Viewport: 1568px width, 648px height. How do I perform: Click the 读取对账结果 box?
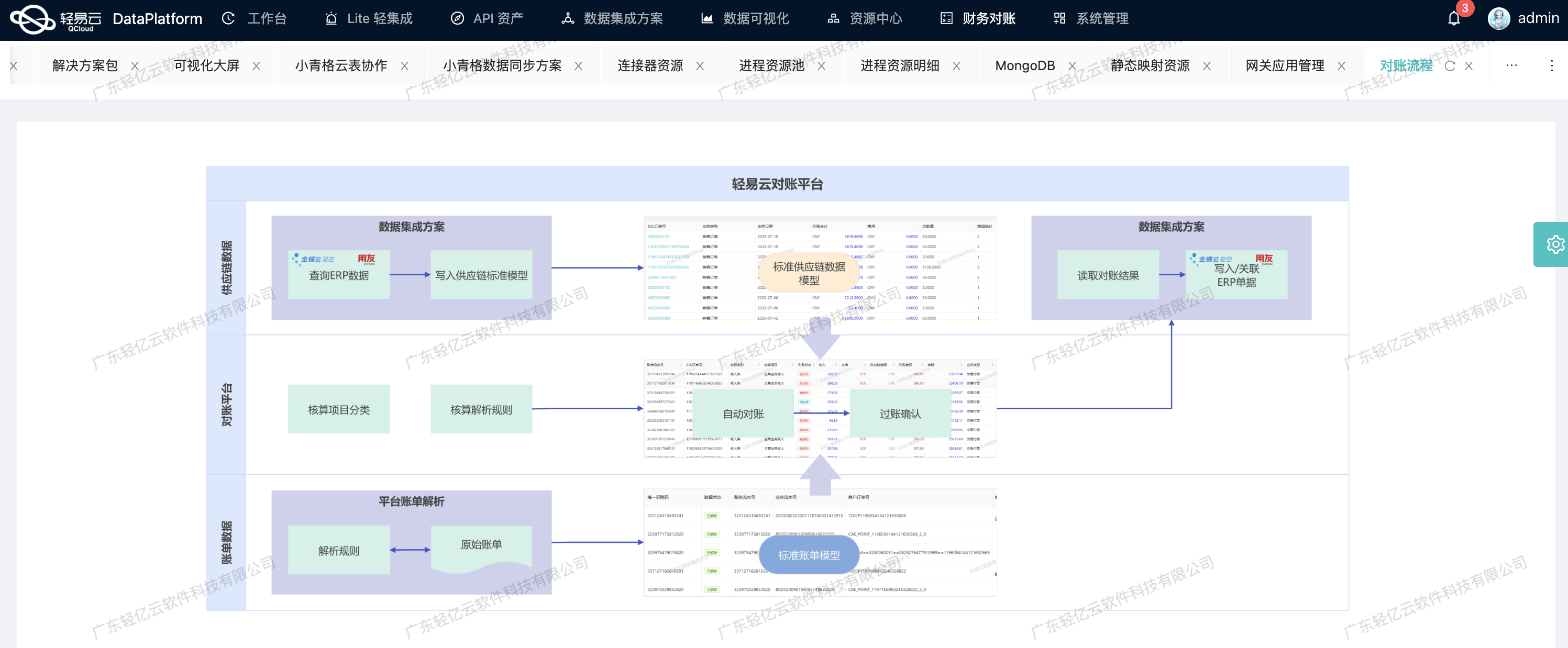coord(1108,274)
